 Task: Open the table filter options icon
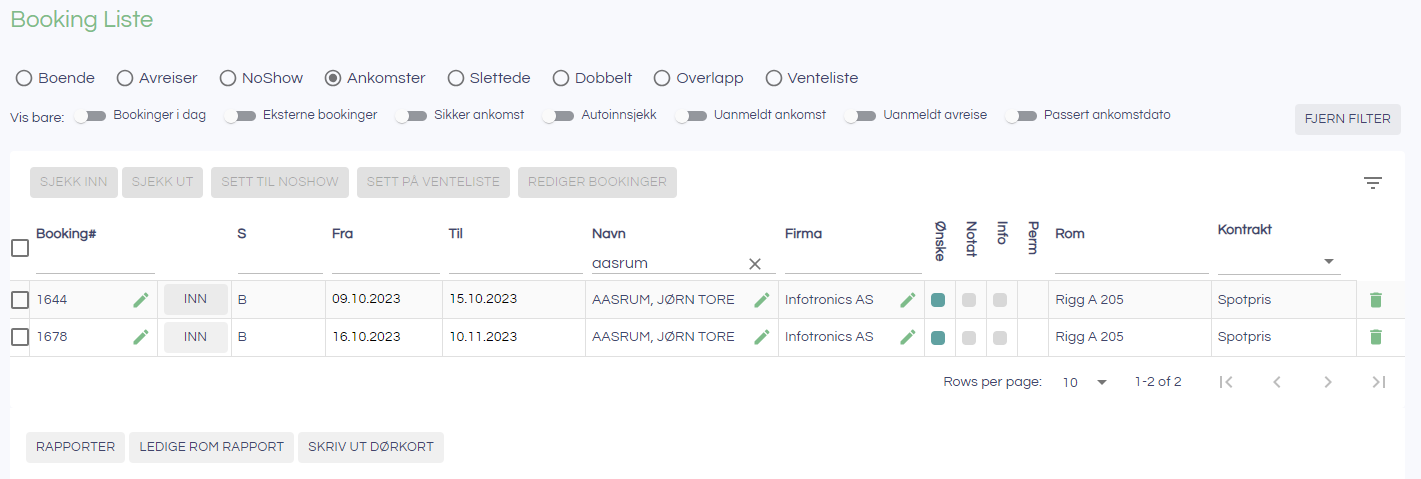coord(1373,183)
